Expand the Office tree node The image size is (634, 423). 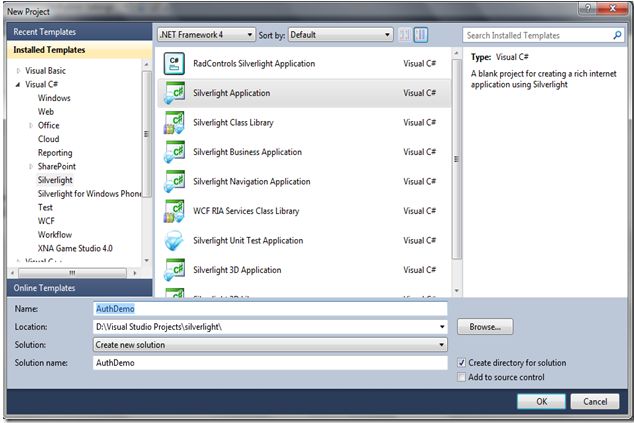click(x=31, y=125)
